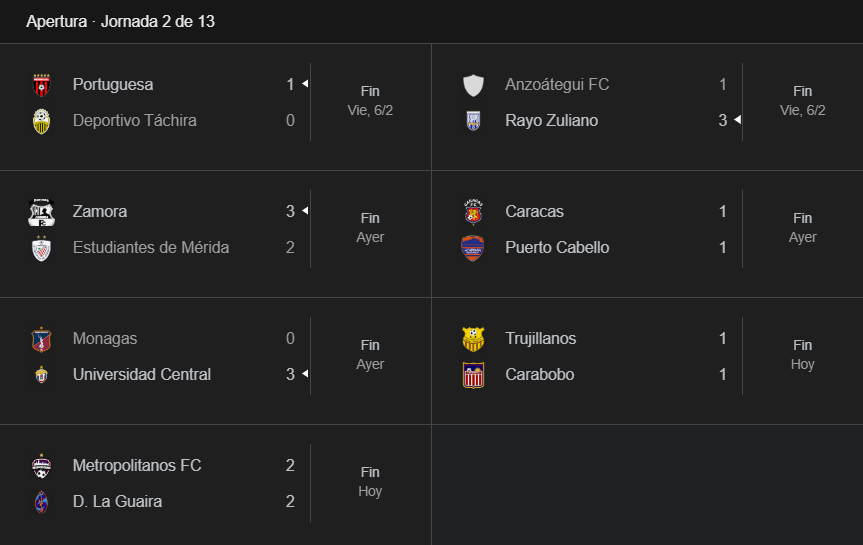Click the Rayo Zuliano crest icon

pos(473,121)
